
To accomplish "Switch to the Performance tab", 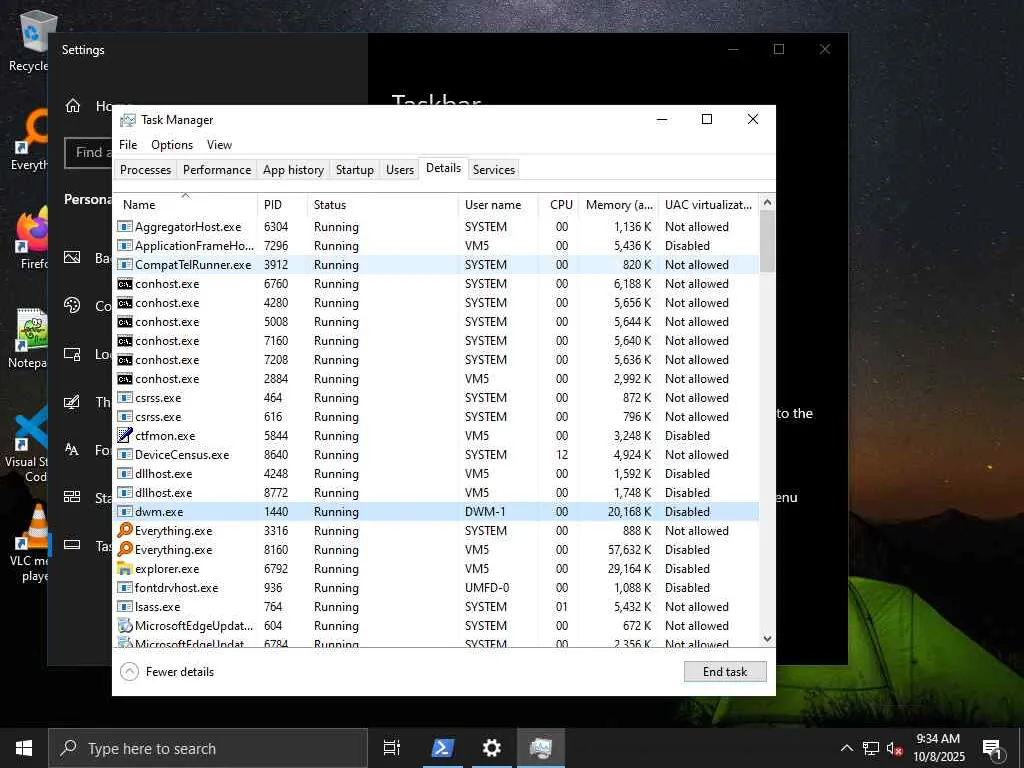I will point(217,170).
